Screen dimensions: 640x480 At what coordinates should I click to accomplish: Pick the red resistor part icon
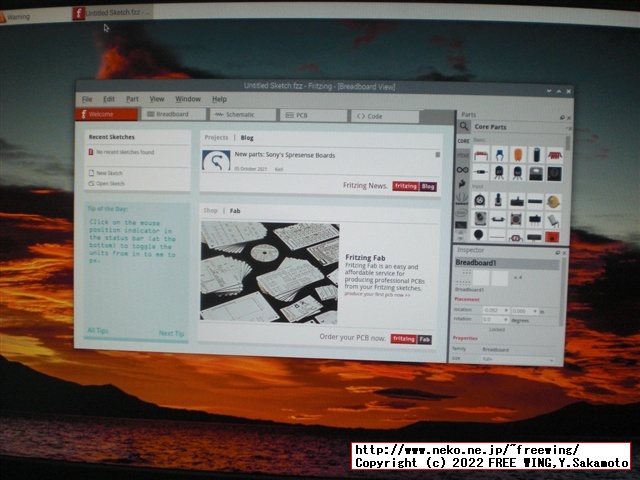481,154
